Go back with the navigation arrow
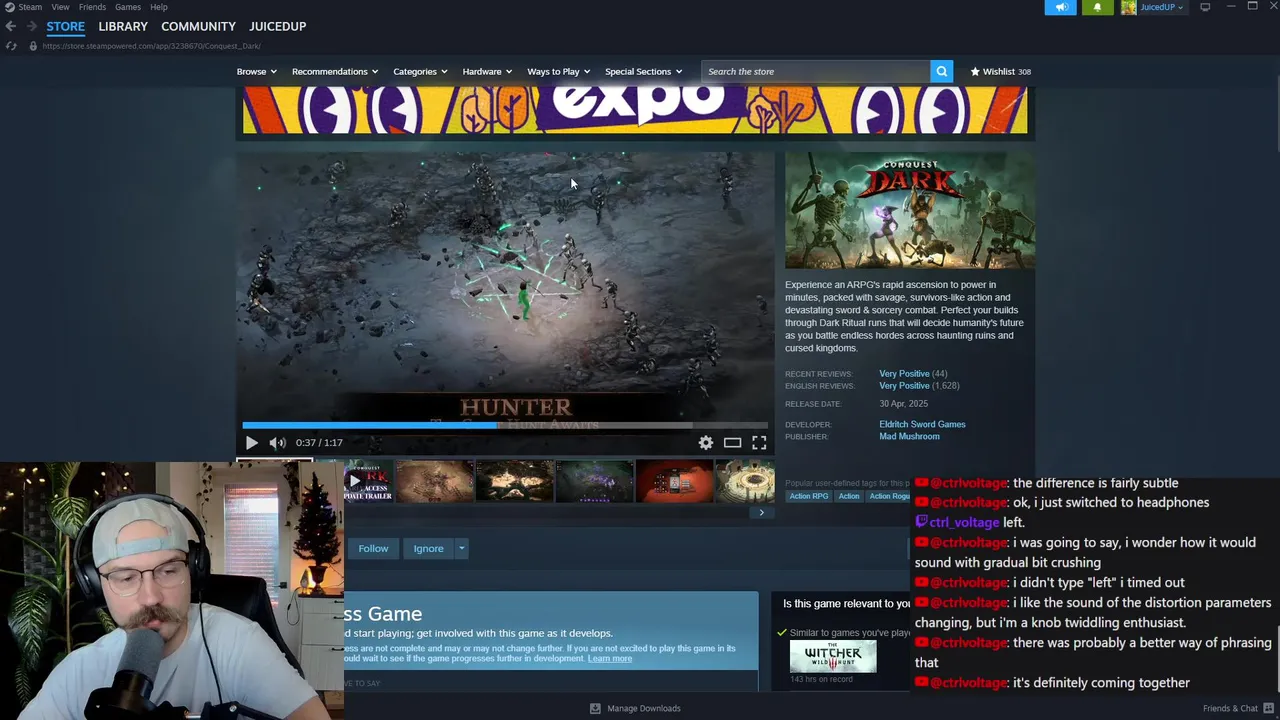Viewport: 1280px width, 720px height. coord(10,26)
